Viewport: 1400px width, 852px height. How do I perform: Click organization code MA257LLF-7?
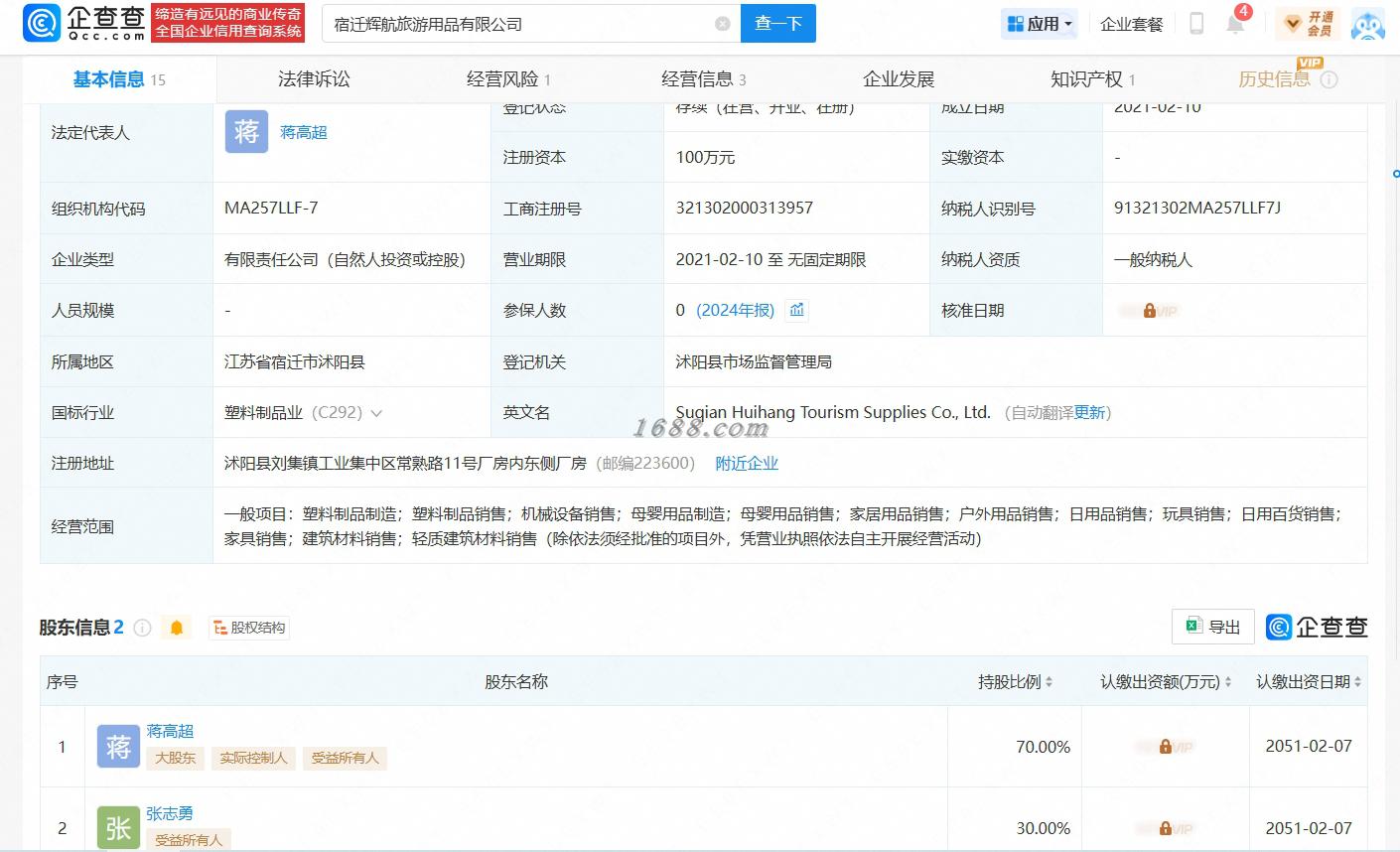pos(271,208)
